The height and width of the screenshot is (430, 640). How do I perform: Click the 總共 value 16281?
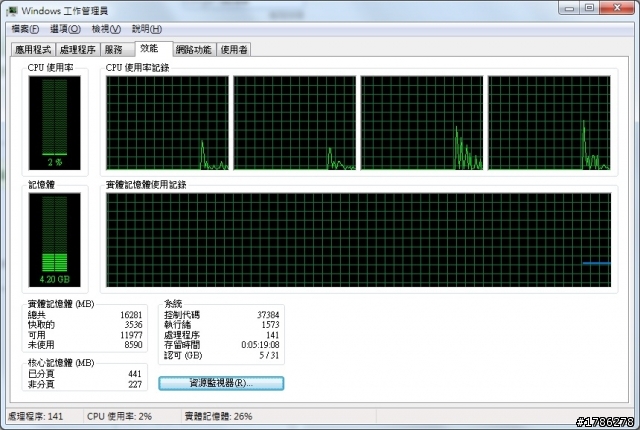[131, 315]
